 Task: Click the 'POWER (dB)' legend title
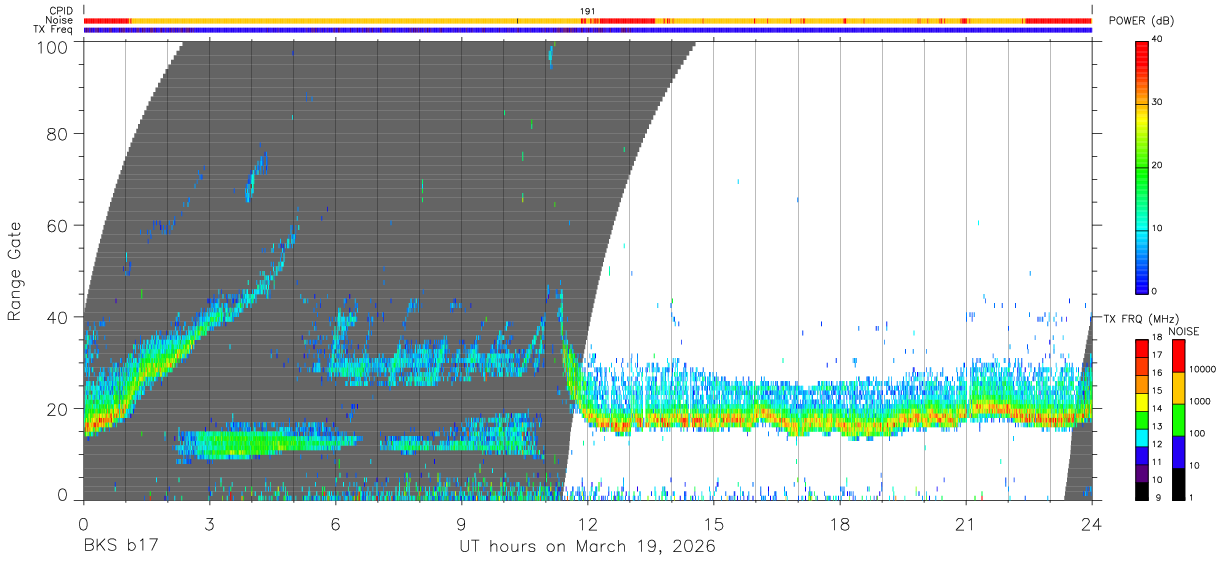tap(1141, 21)
